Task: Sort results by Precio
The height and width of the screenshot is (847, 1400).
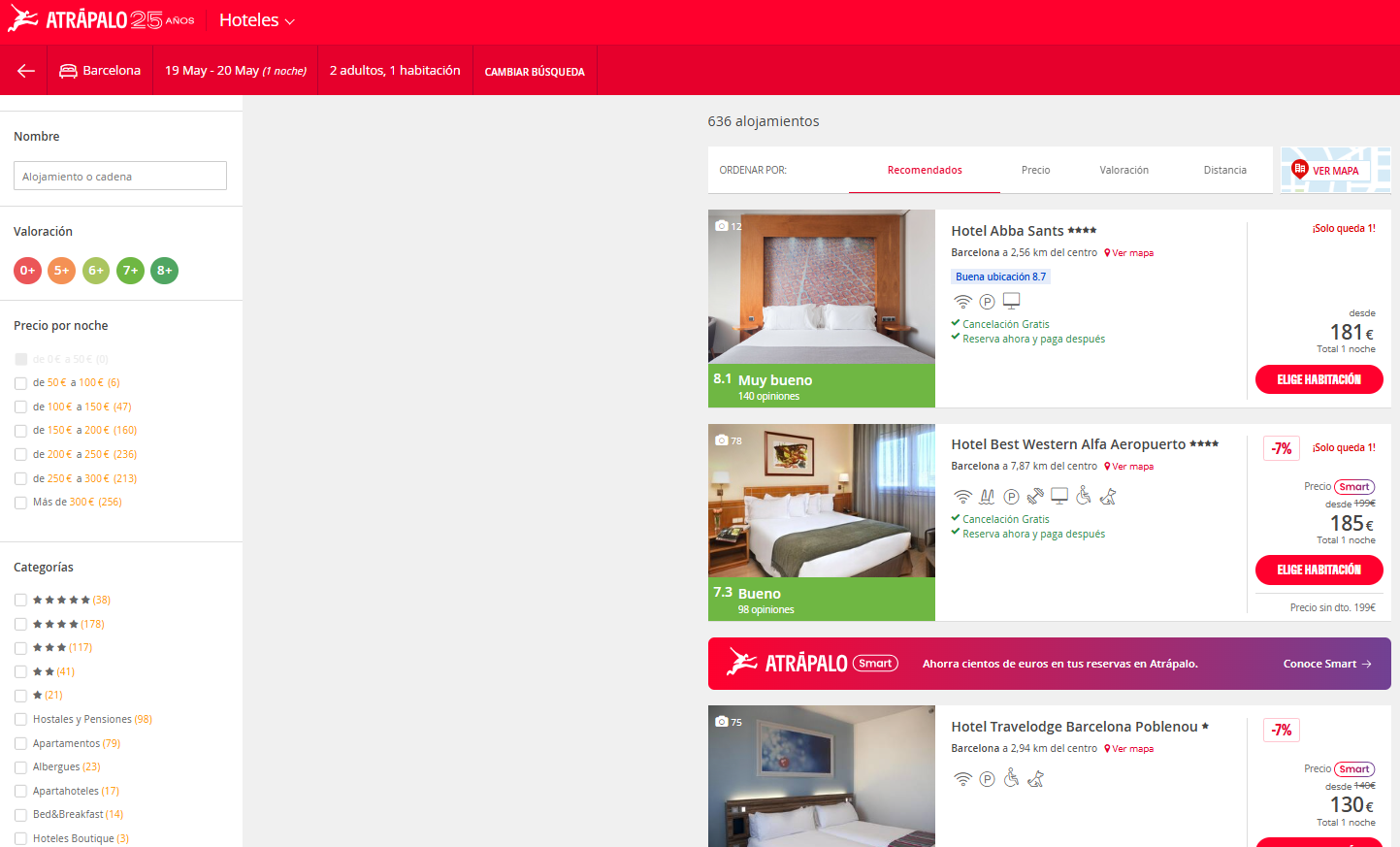Action: [1035, 170]
